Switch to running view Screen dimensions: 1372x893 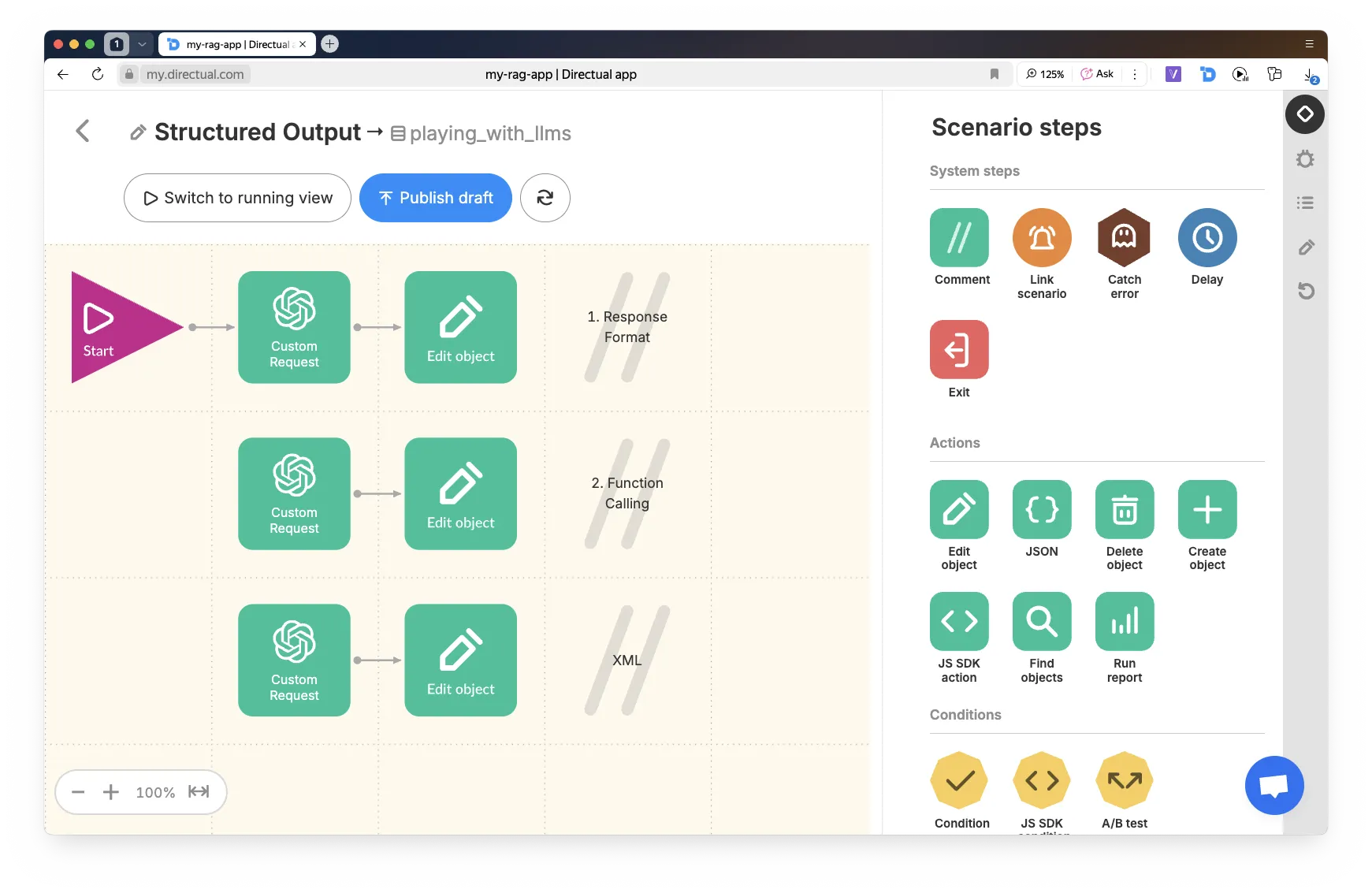[x=237, y=198]
